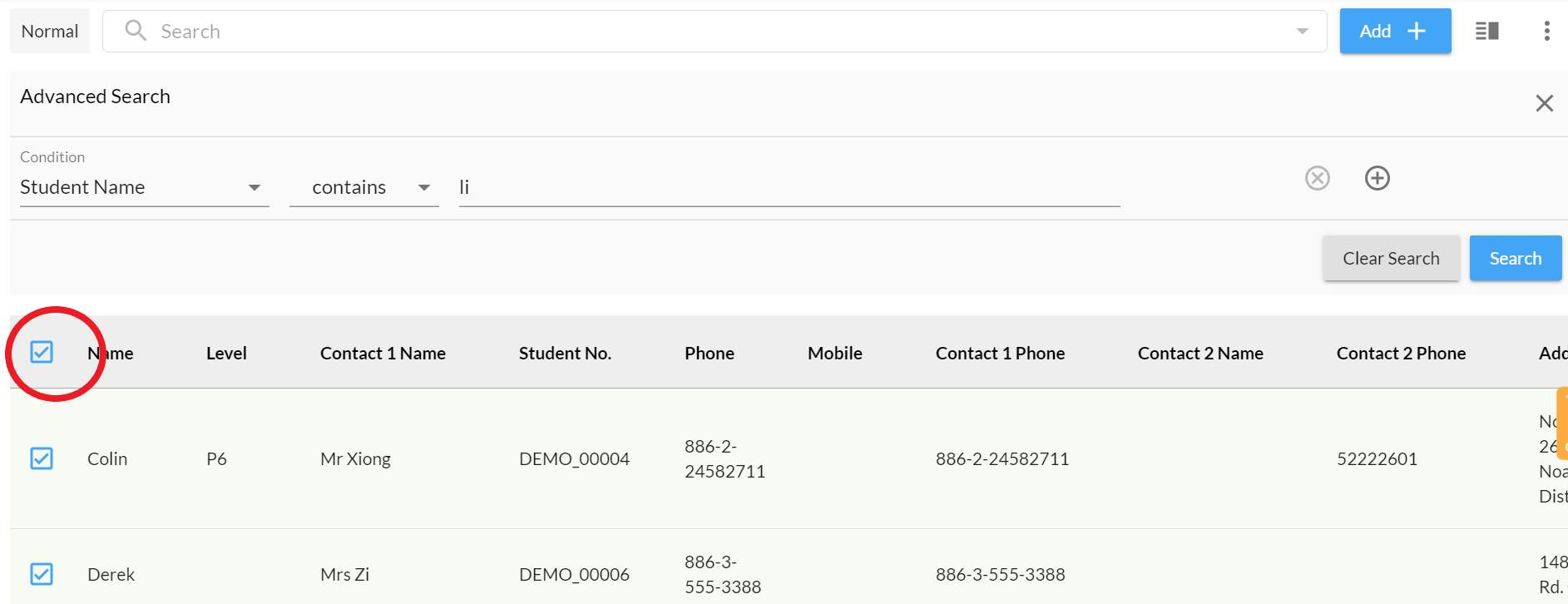Click the blue Search button
This screenshot has height=604, width=1568.
[1515, 259]
